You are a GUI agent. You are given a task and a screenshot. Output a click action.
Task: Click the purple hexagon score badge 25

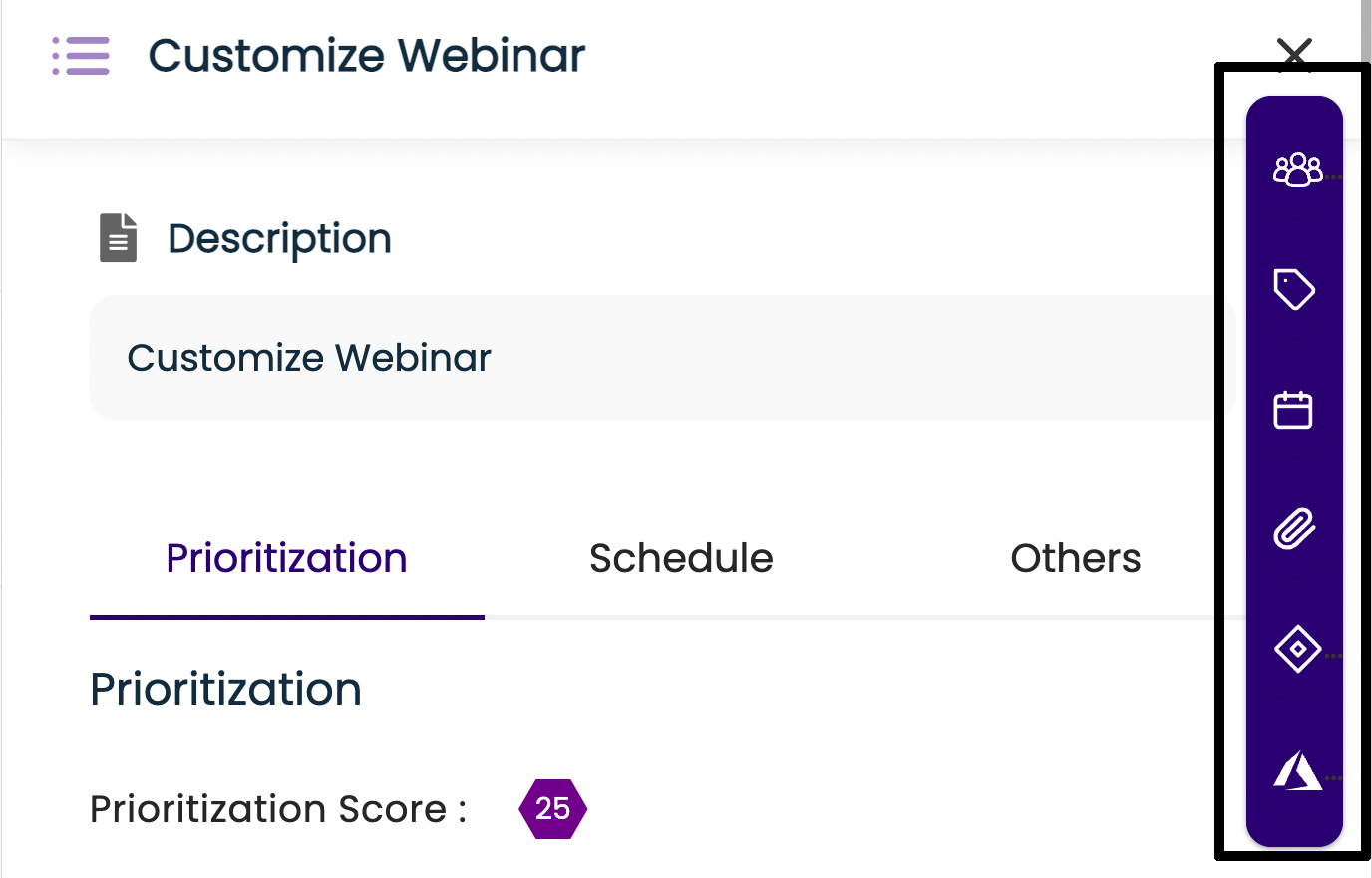[x=552, y=808]
